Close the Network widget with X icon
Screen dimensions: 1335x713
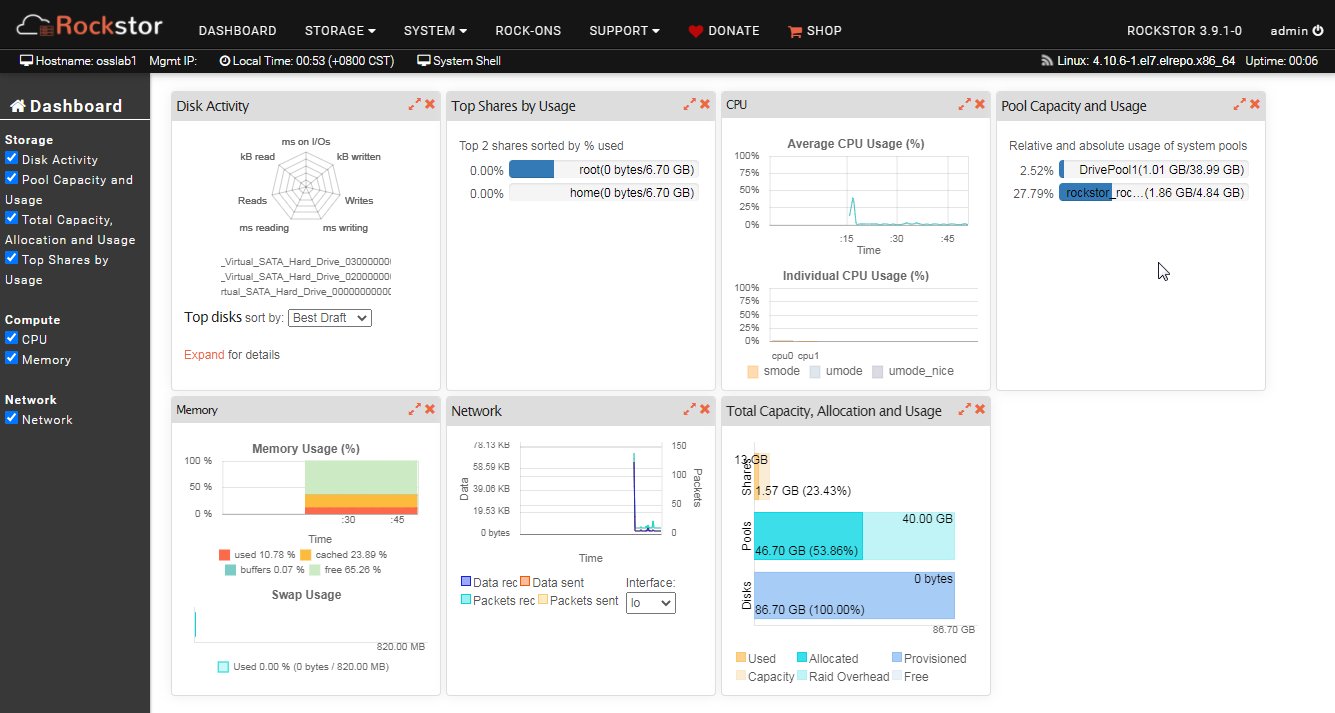705,409
